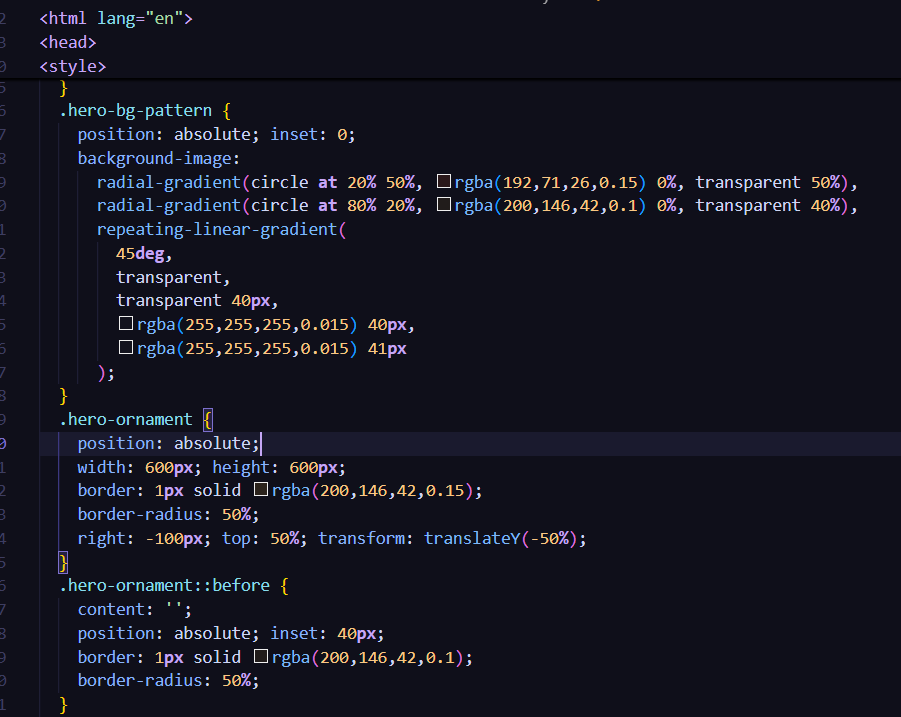Viewport: 901px width, 717px height.
Task: Click 'transparent 40%' gradient stop
Action: [x=767, y=206]
